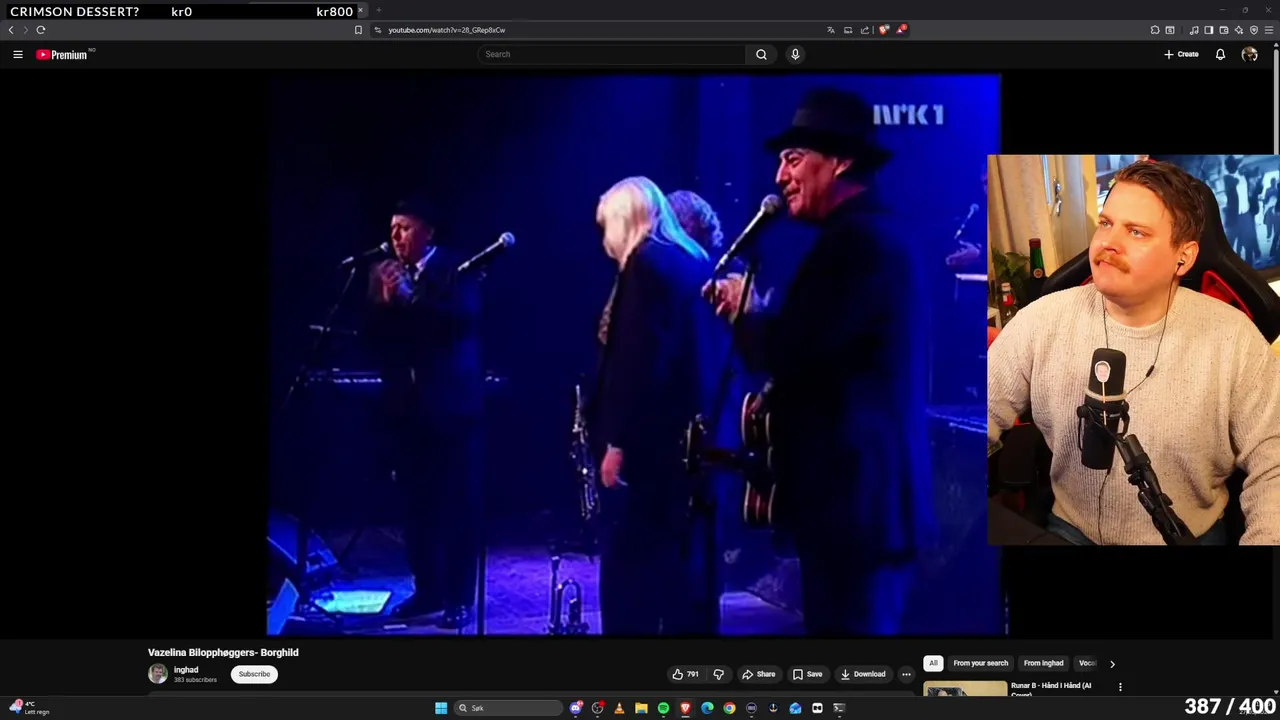
Task: Open Google Chrome from the taskbar
Action: pyautogui.click(x=729, y=708)
